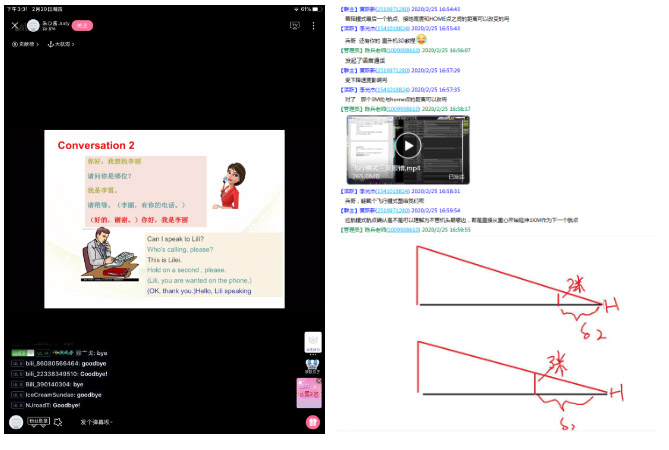Tap the white box icon above the chat sidebar
The width and height of the screenshot is (669, 450).
click(x=312, y=341)
